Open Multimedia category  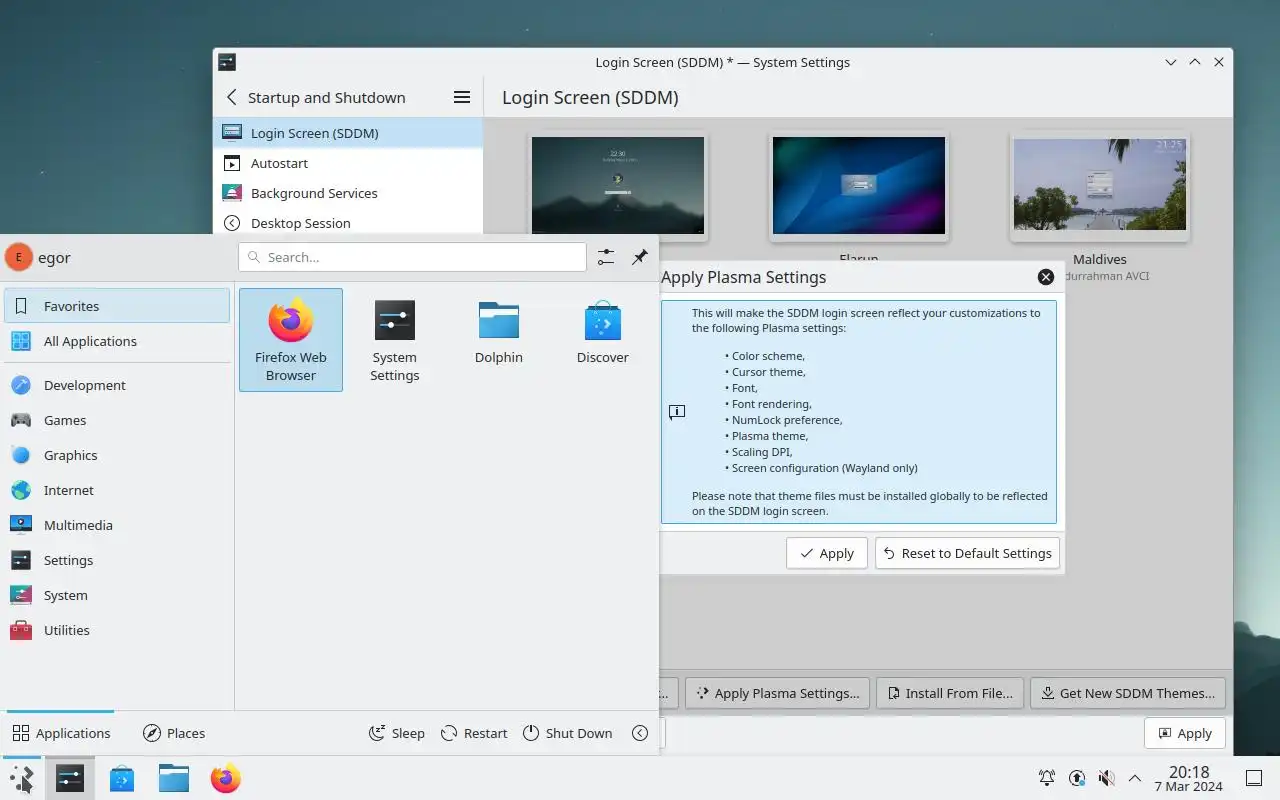(x=117, y=525)
